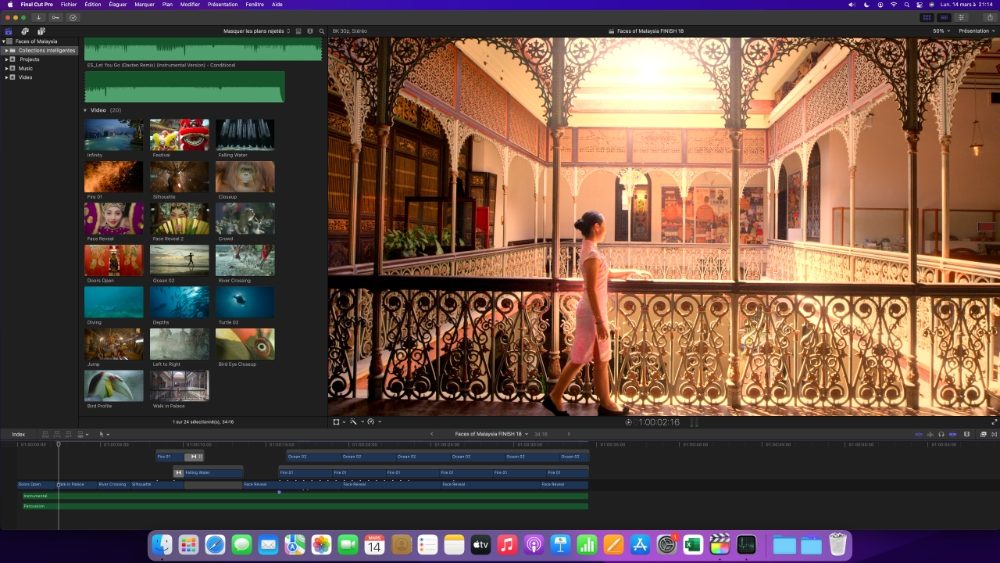Image resolution: width=1000 pixels, height=563 pixels.
Task: Collapse the Video section disclosure triangle
Action: 86,110
